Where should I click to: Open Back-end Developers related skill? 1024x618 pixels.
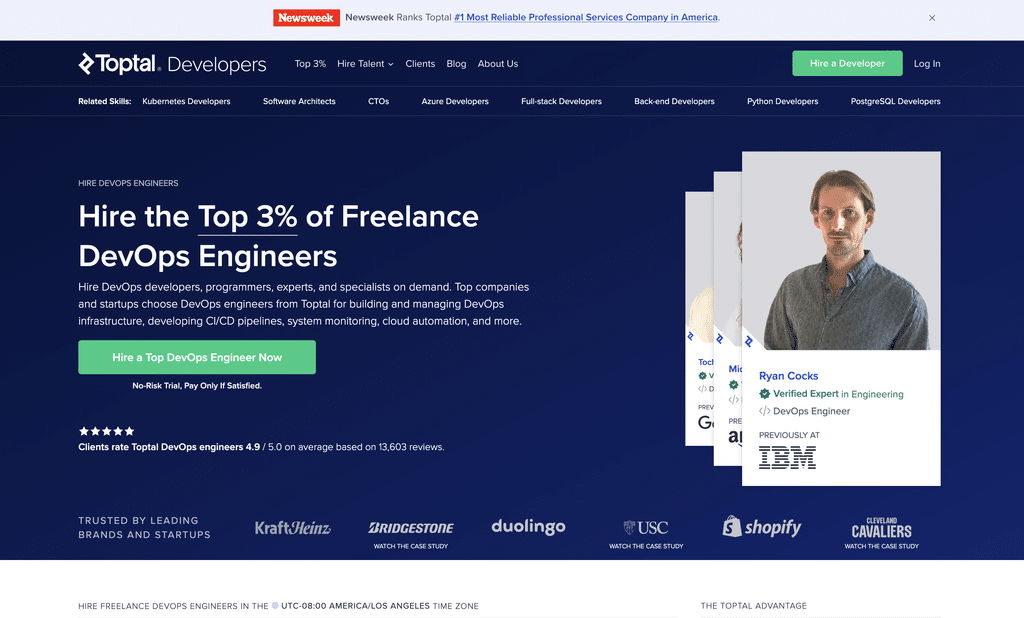(674, 101)
